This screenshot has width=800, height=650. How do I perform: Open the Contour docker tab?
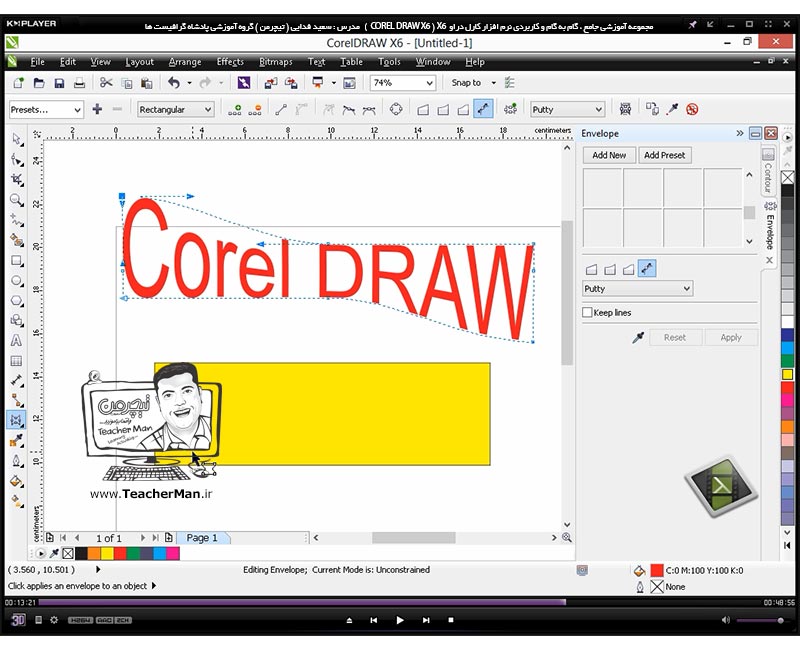coord(768,170)
